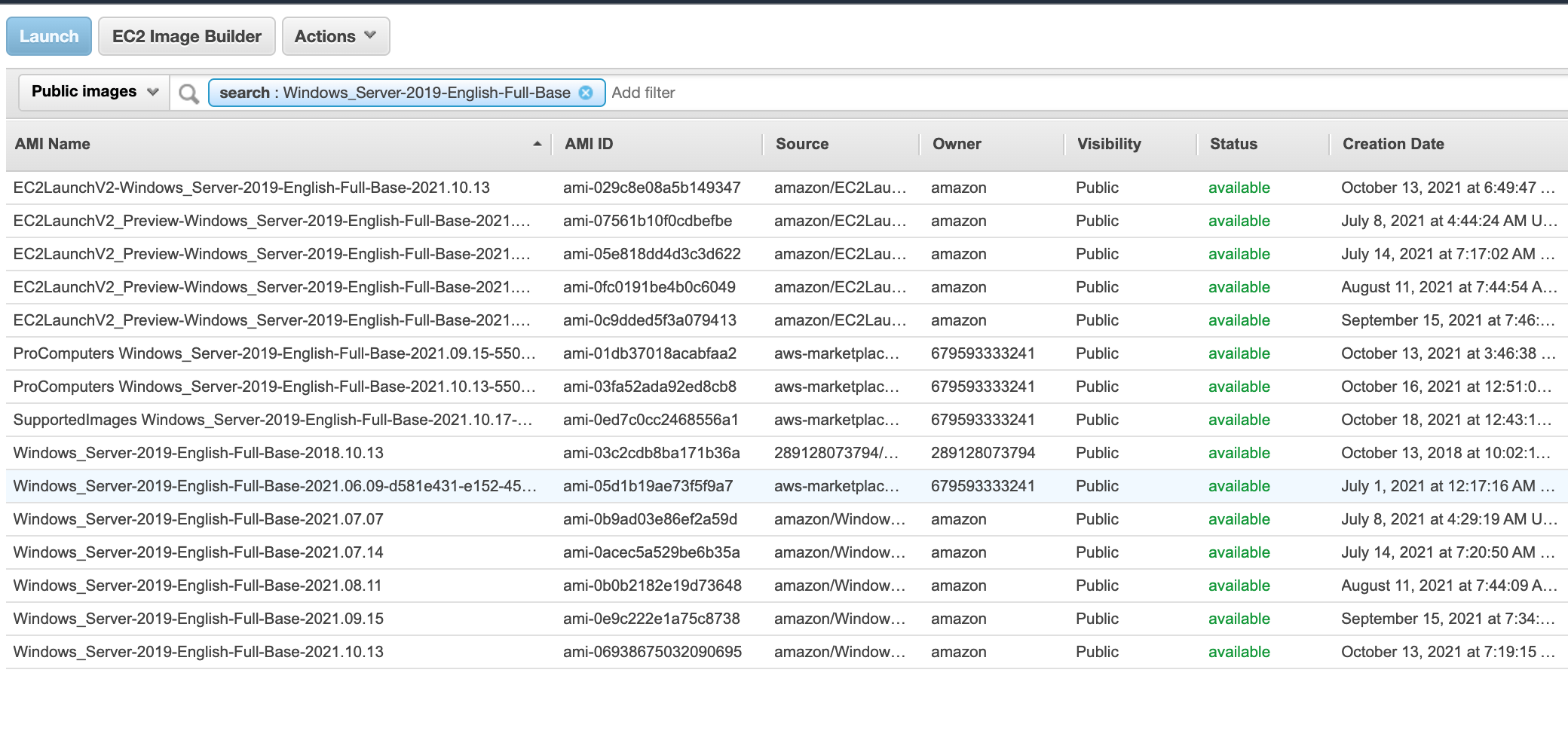Click creation date October 13, 2018 cell
Screen dimensions: 1568x737
coord(1447,453)
